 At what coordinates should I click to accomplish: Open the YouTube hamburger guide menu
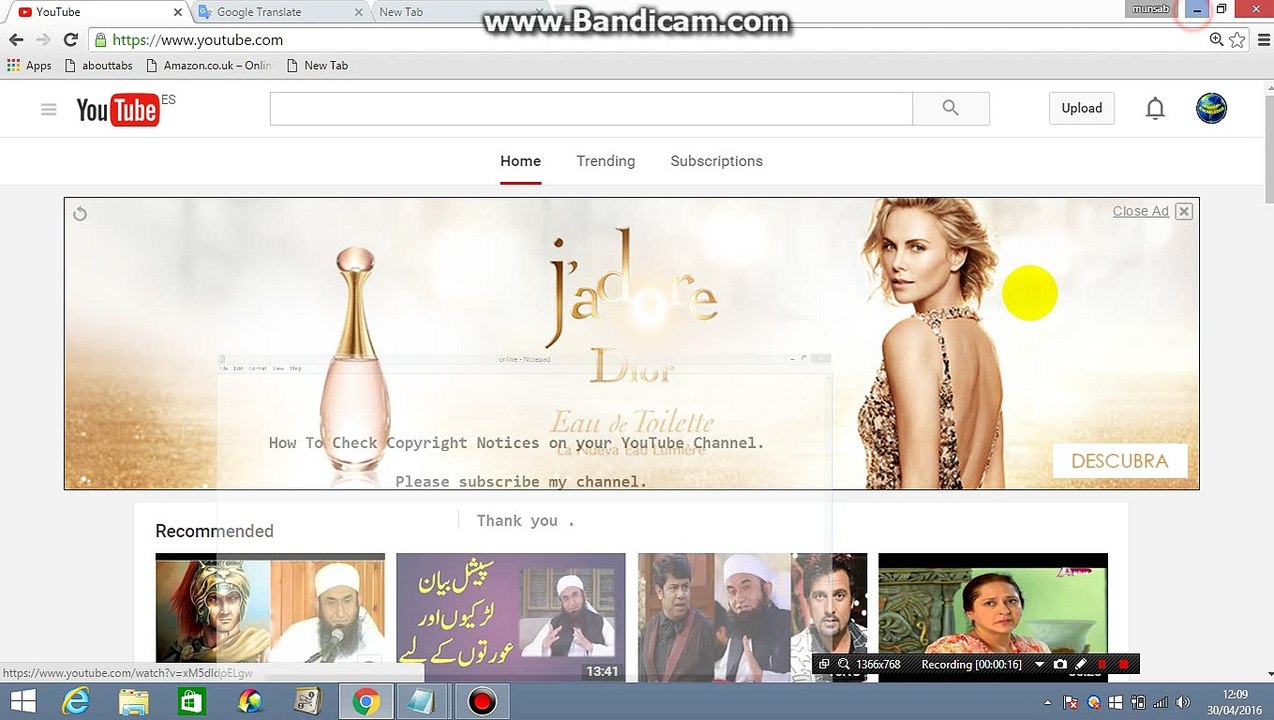coord(48,109)
